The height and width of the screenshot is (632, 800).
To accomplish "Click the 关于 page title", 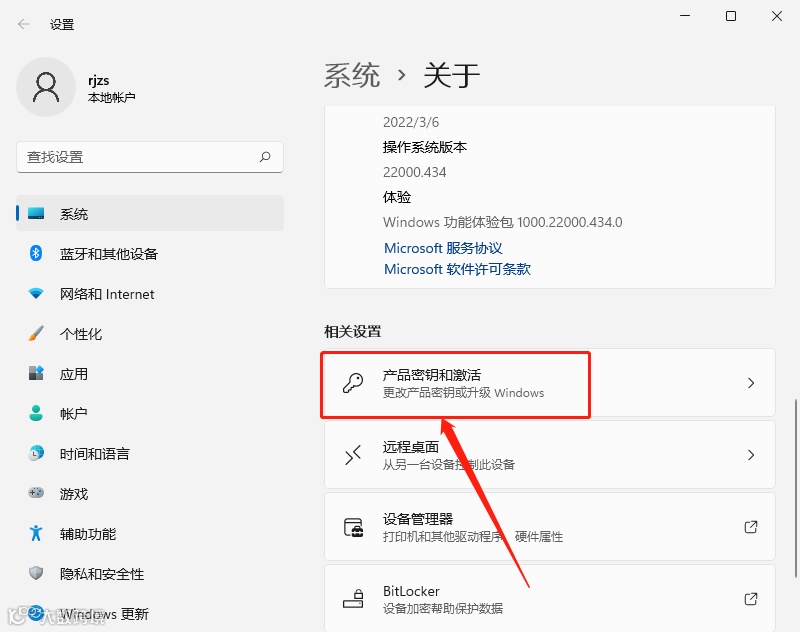I will [452, 75].
